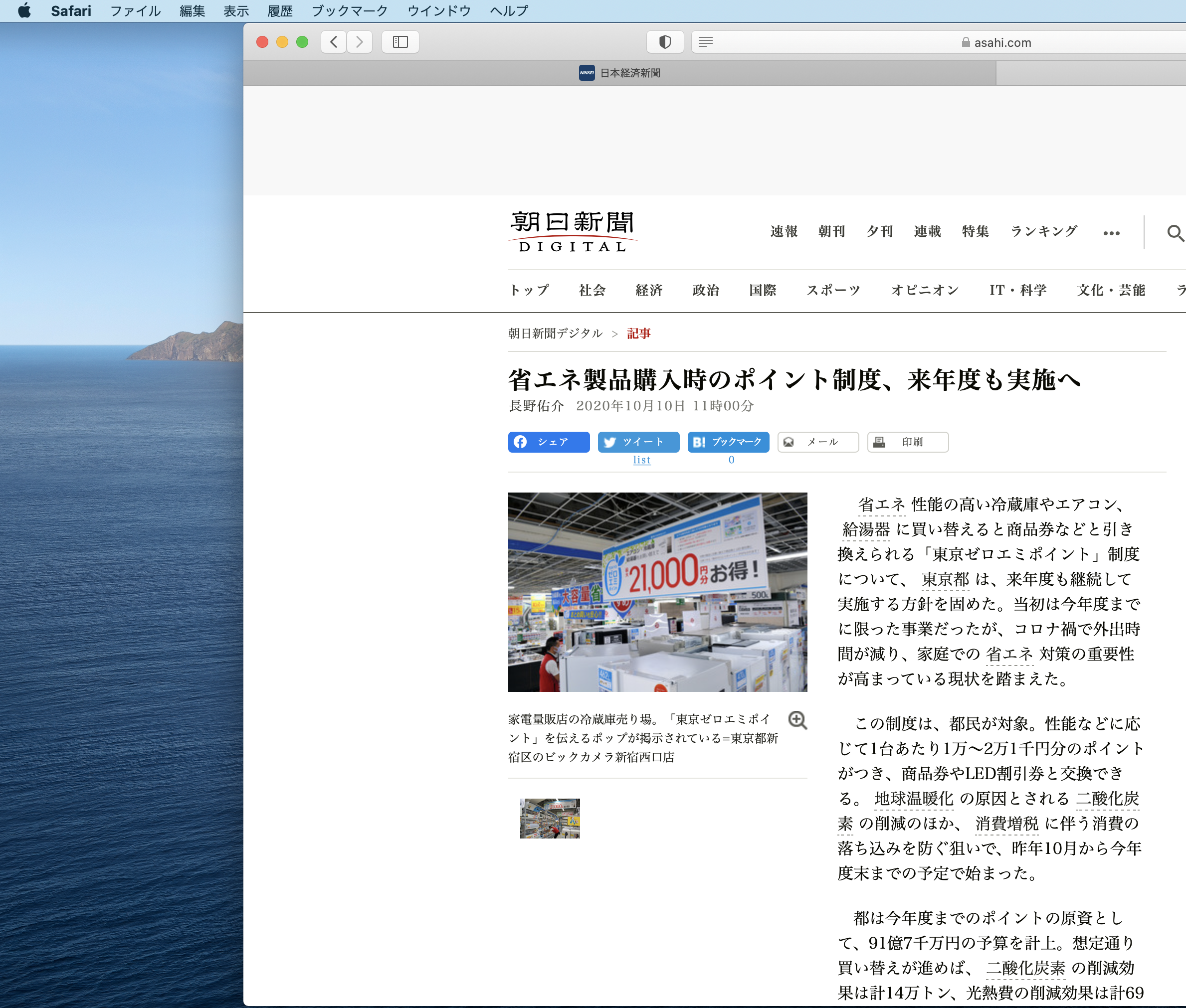Open the 履歴 menu in menu bar
This screenshot has height=1008, width=1186.
pyautogui.click(x=279, y=11)
